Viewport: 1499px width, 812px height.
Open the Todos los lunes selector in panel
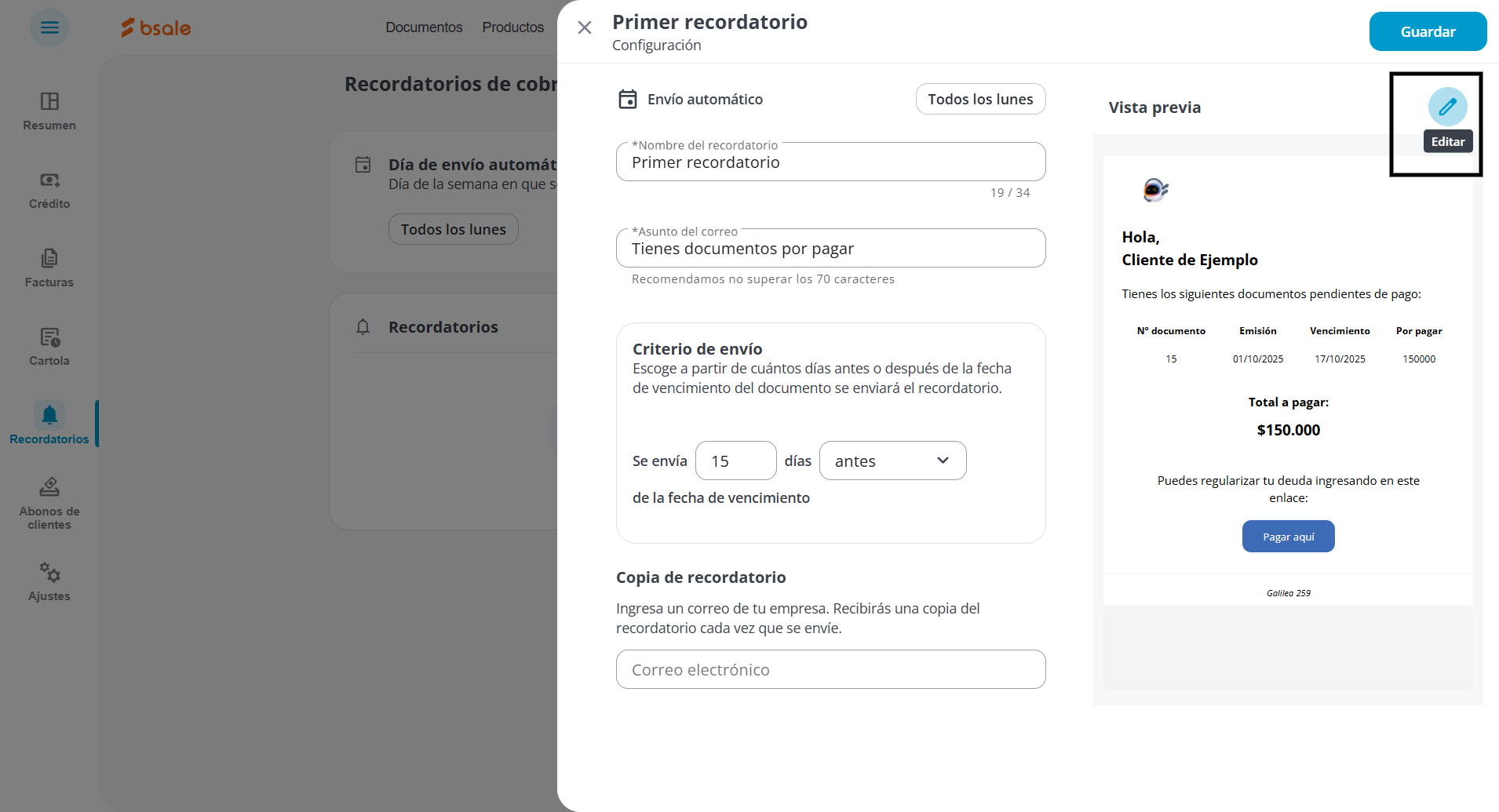pyautogui.click(x=980, y=99)
